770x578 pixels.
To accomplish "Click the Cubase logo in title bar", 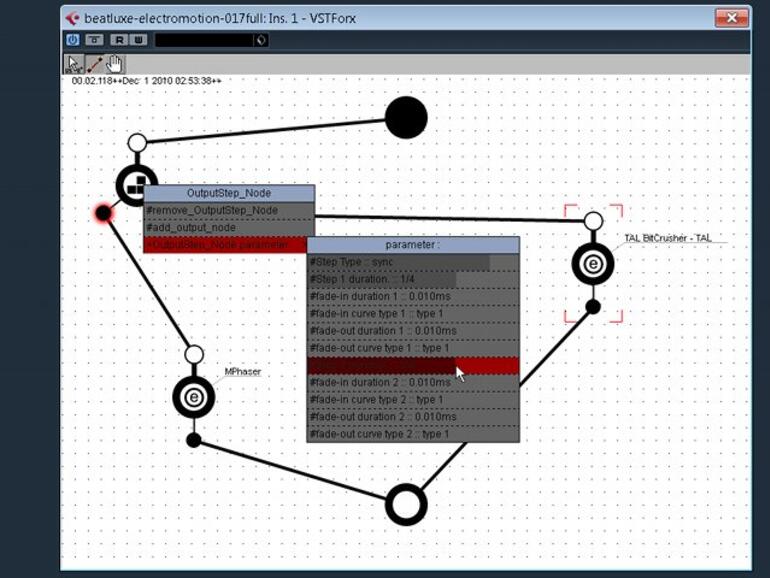I will 72,18.
